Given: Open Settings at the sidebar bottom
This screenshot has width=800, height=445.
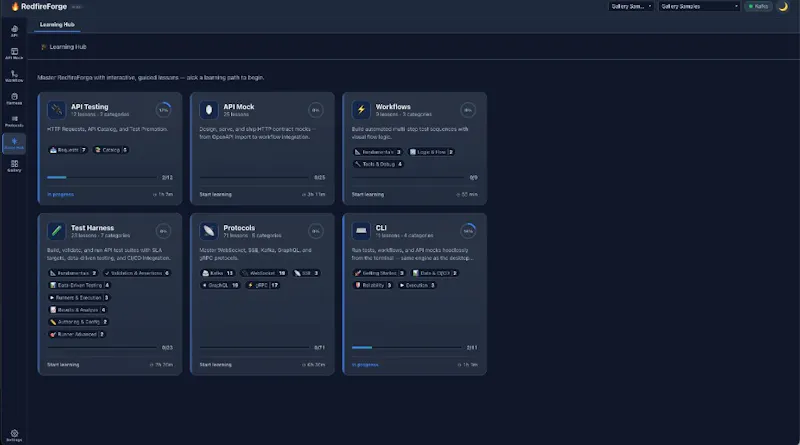Looking at the screenshot, I should click(14, 435).
